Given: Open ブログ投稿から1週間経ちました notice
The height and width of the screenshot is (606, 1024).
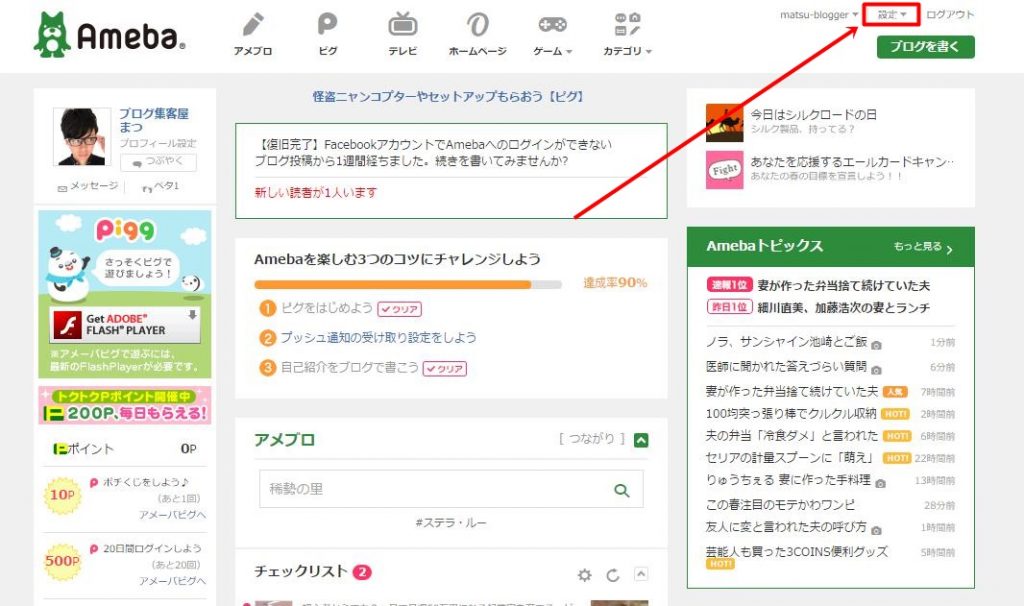Looking at the screenshot, I should tap(411, 161).
